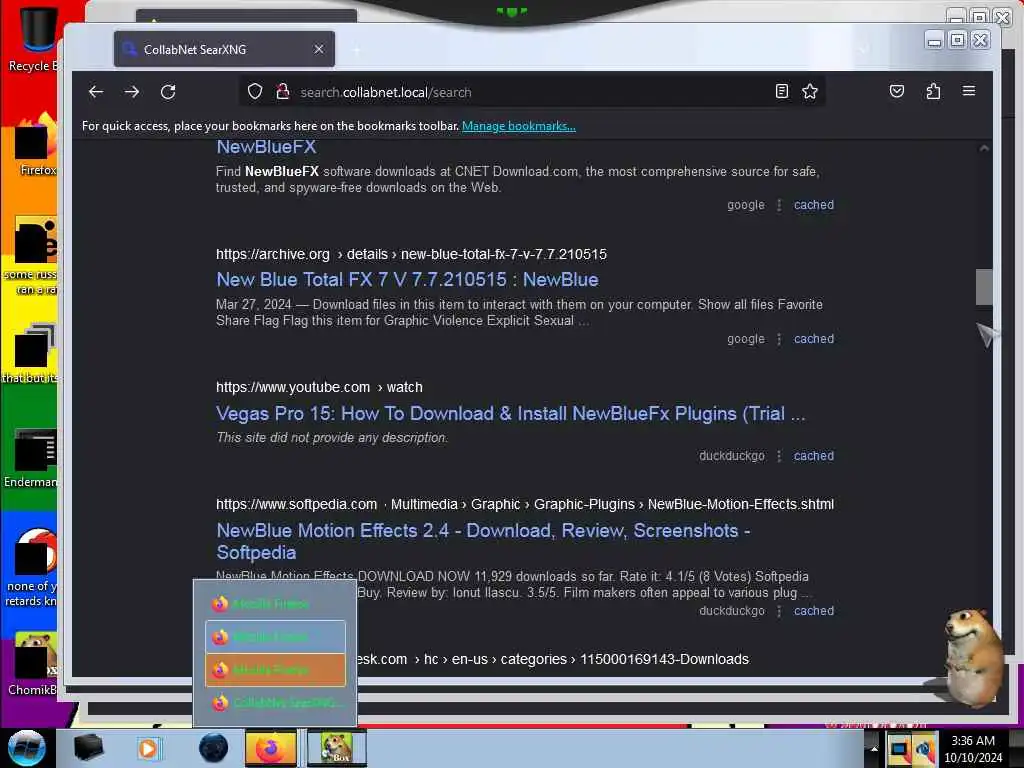The height and width of the screenshot is (768, 1024).
Task: Open the Save to Pocket icon
Action: point(897,91)
